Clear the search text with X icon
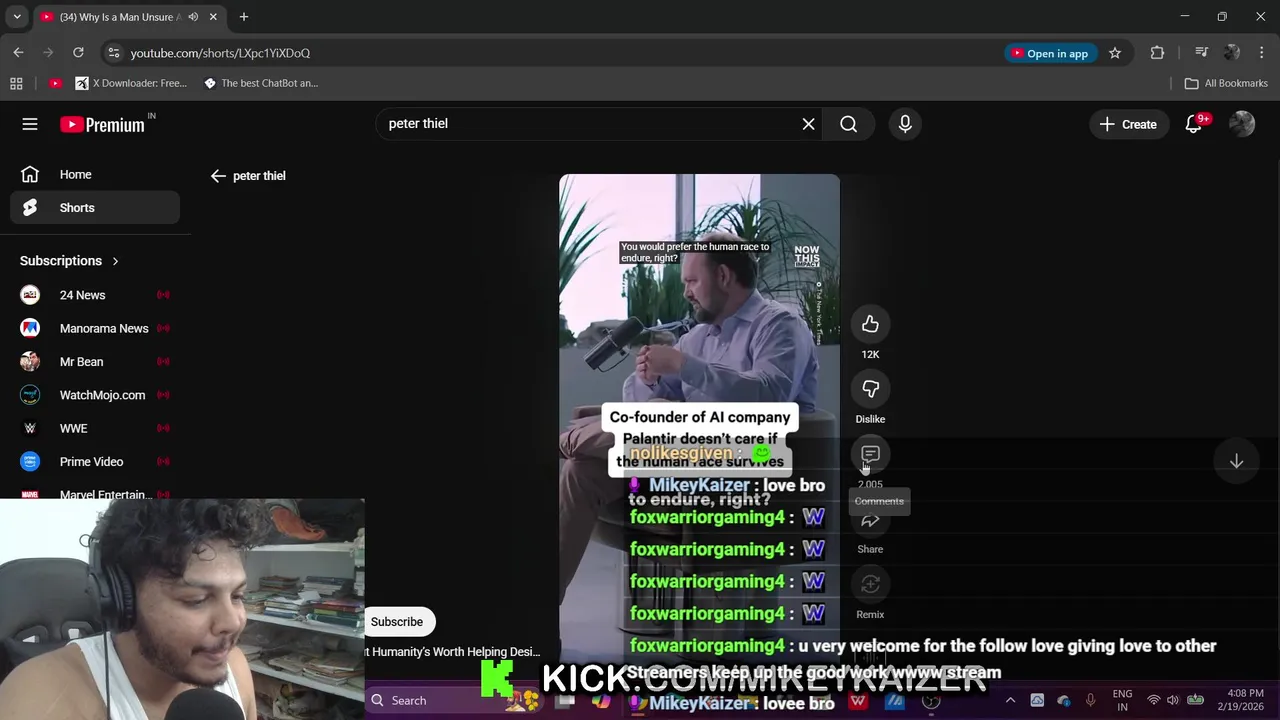Viewport: 1280px width, 720px height. pyautogui.click(x=808, y=124)
